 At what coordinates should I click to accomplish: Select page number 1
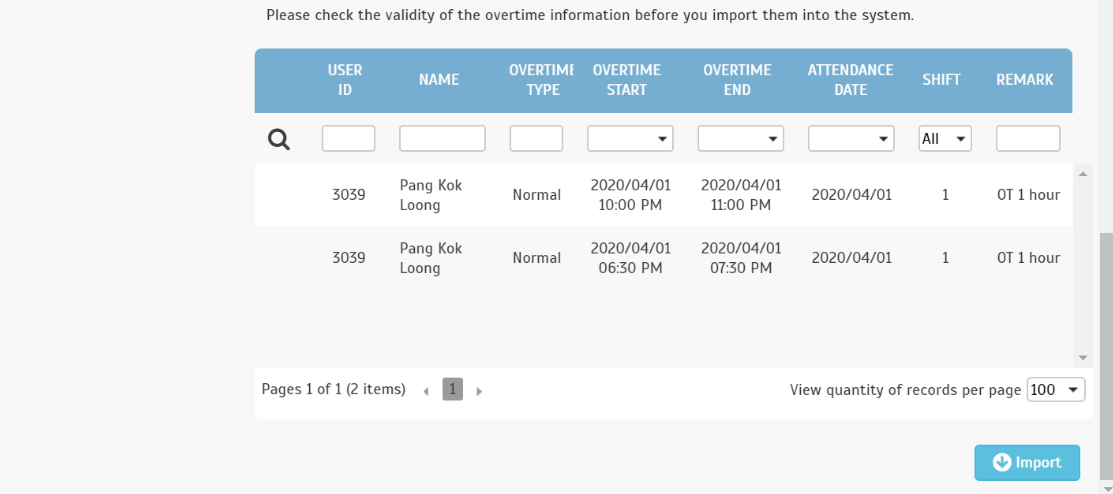pyautogui.click(x=453, y=389)
